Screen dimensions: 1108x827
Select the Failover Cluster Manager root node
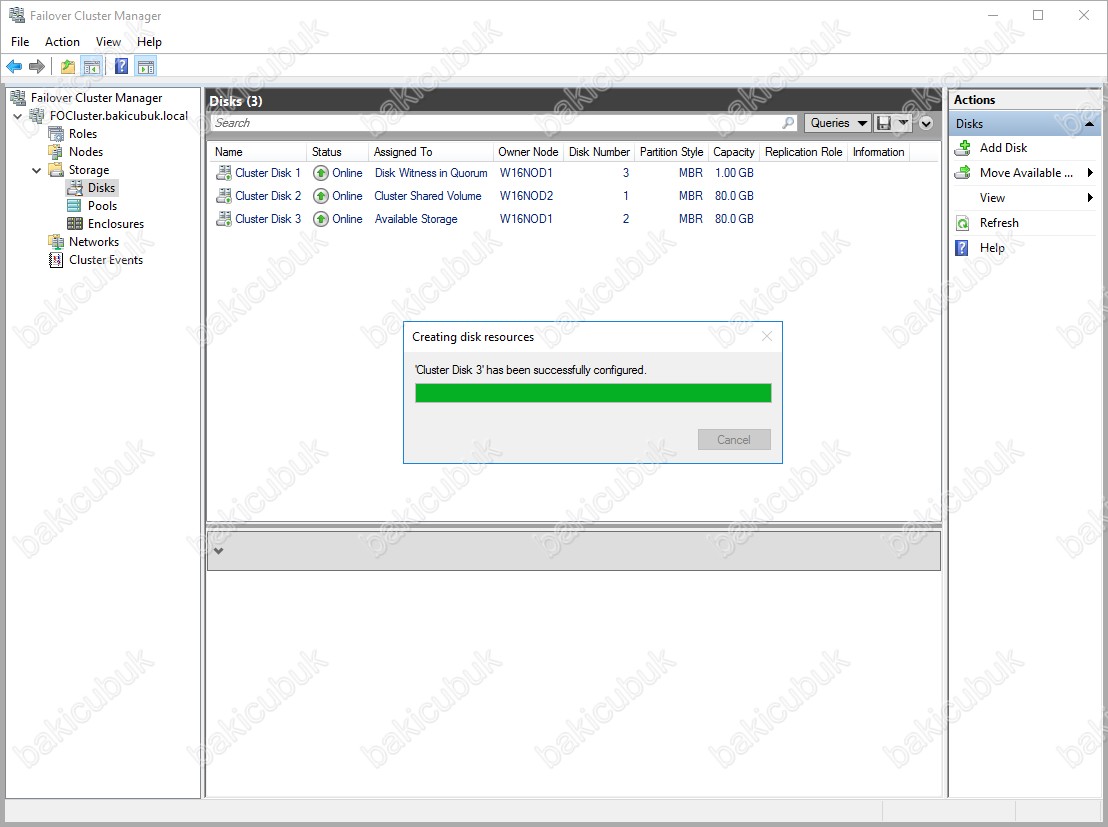(96, 98)
